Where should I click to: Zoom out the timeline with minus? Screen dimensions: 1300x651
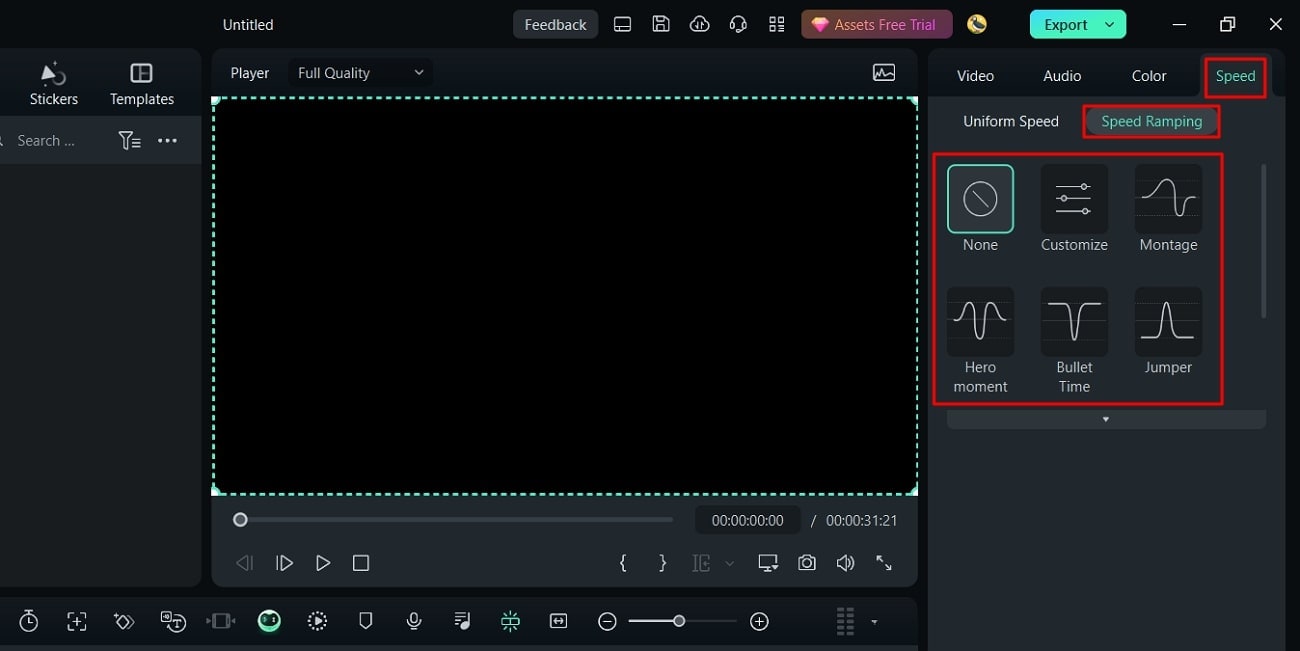click(x=607, y=622)
